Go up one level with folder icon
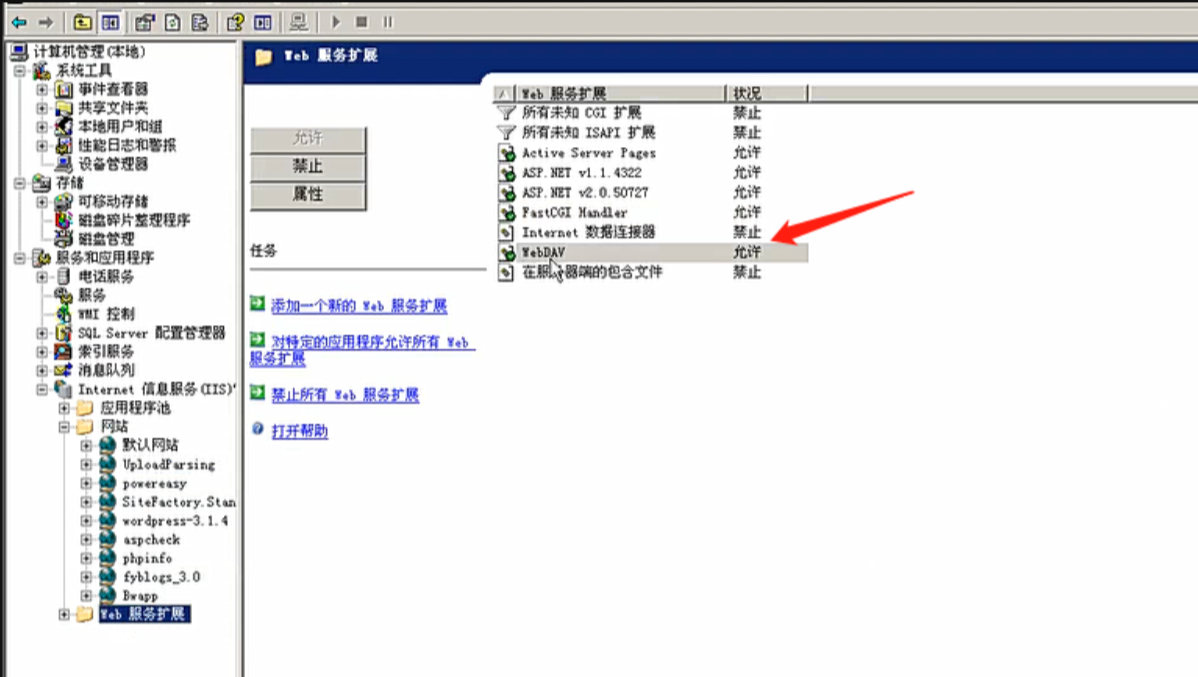Screen dimensions: 1198x677 [x=83, y=22]
